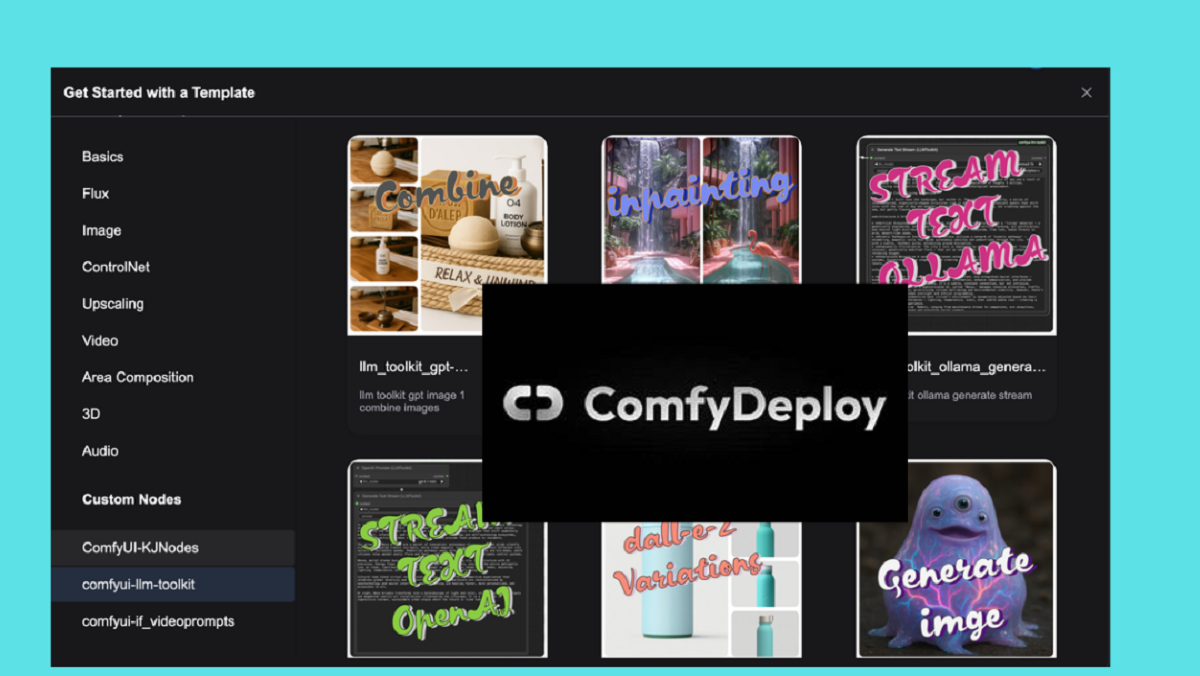The width and height of the screenshot is (1200, 676).
Task: Open the 3D templates category
Action: click(91, 414)
